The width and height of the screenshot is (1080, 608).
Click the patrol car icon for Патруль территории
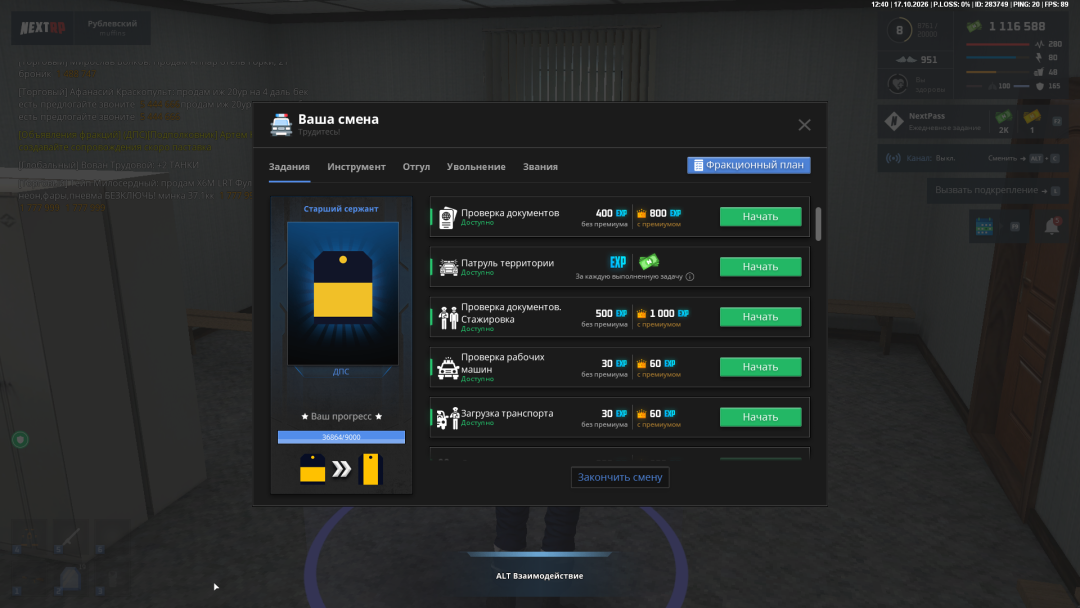(x=448, y=267)
